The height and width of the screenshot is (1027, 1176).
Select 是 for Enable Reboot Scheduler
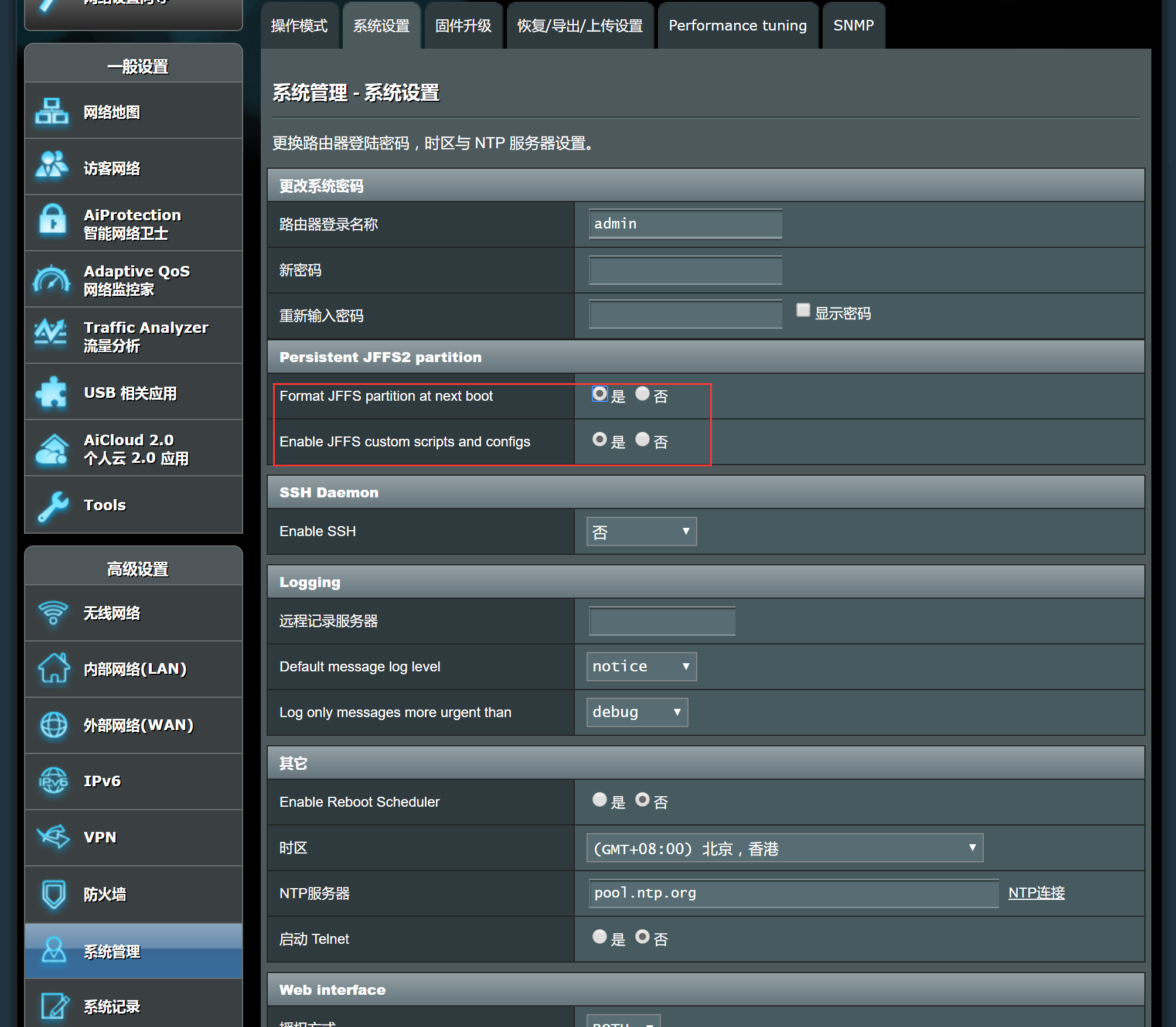[x=599, y=800]
